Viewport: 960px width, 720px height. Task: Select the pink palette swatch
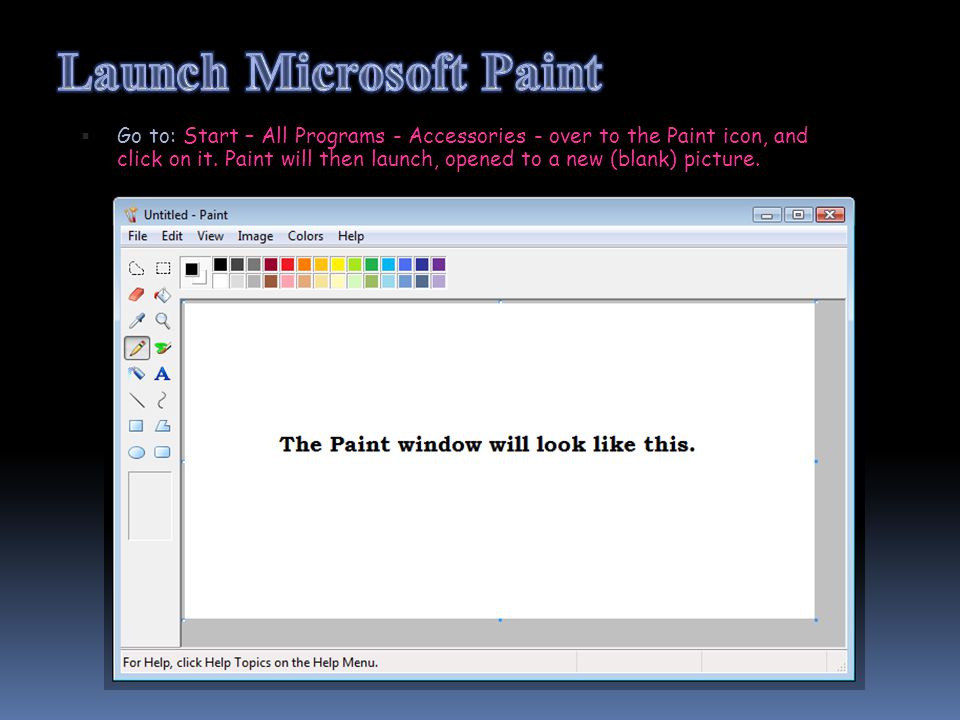[x=287, y=281]
